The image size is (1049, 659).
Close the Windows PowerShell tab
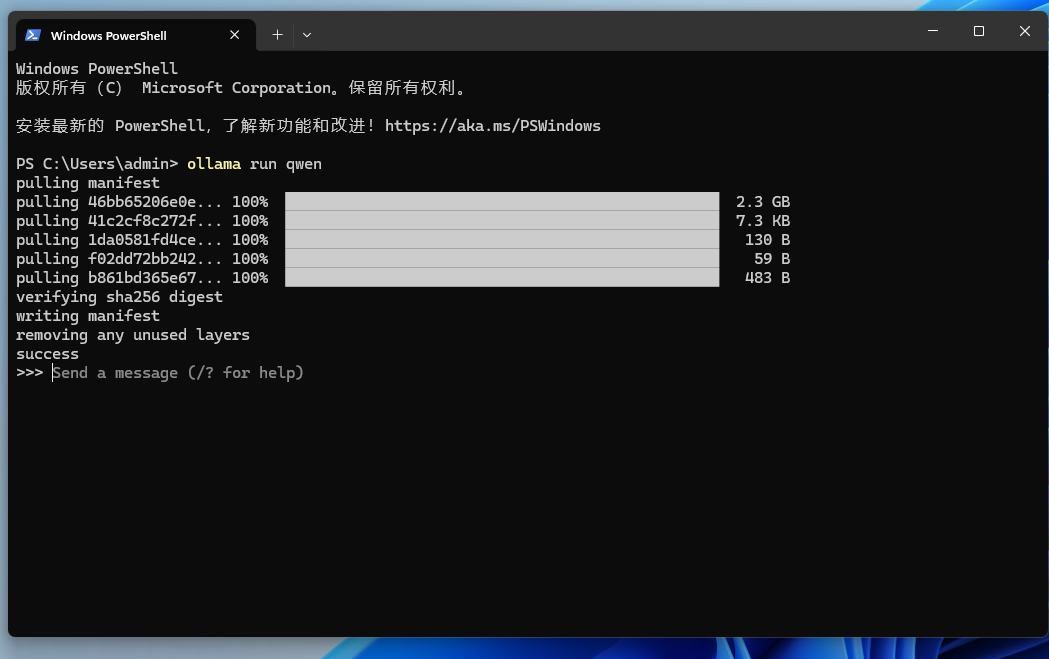234,34
